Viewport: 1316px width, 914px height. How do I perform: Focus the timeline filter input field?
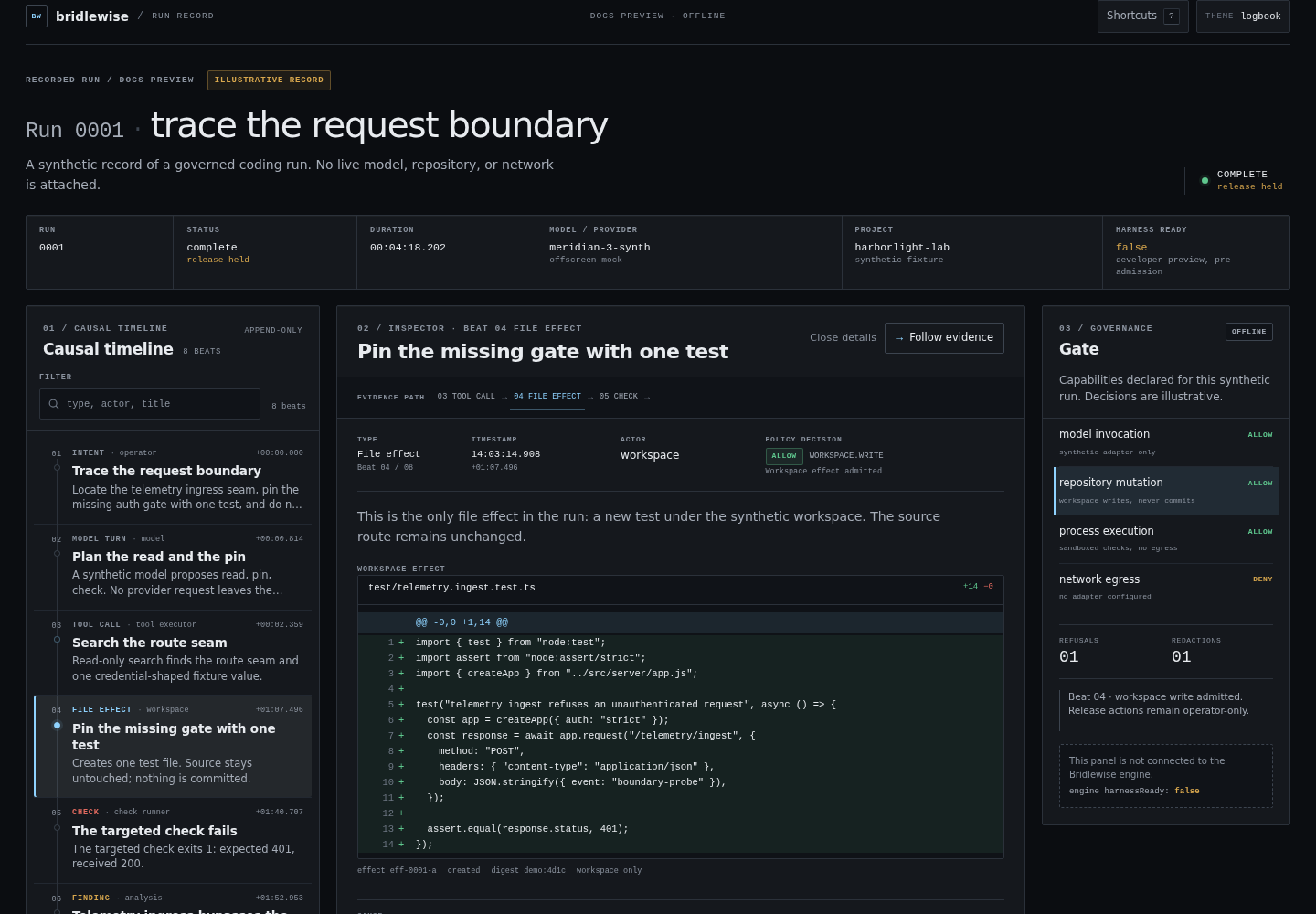pos(150,404)
